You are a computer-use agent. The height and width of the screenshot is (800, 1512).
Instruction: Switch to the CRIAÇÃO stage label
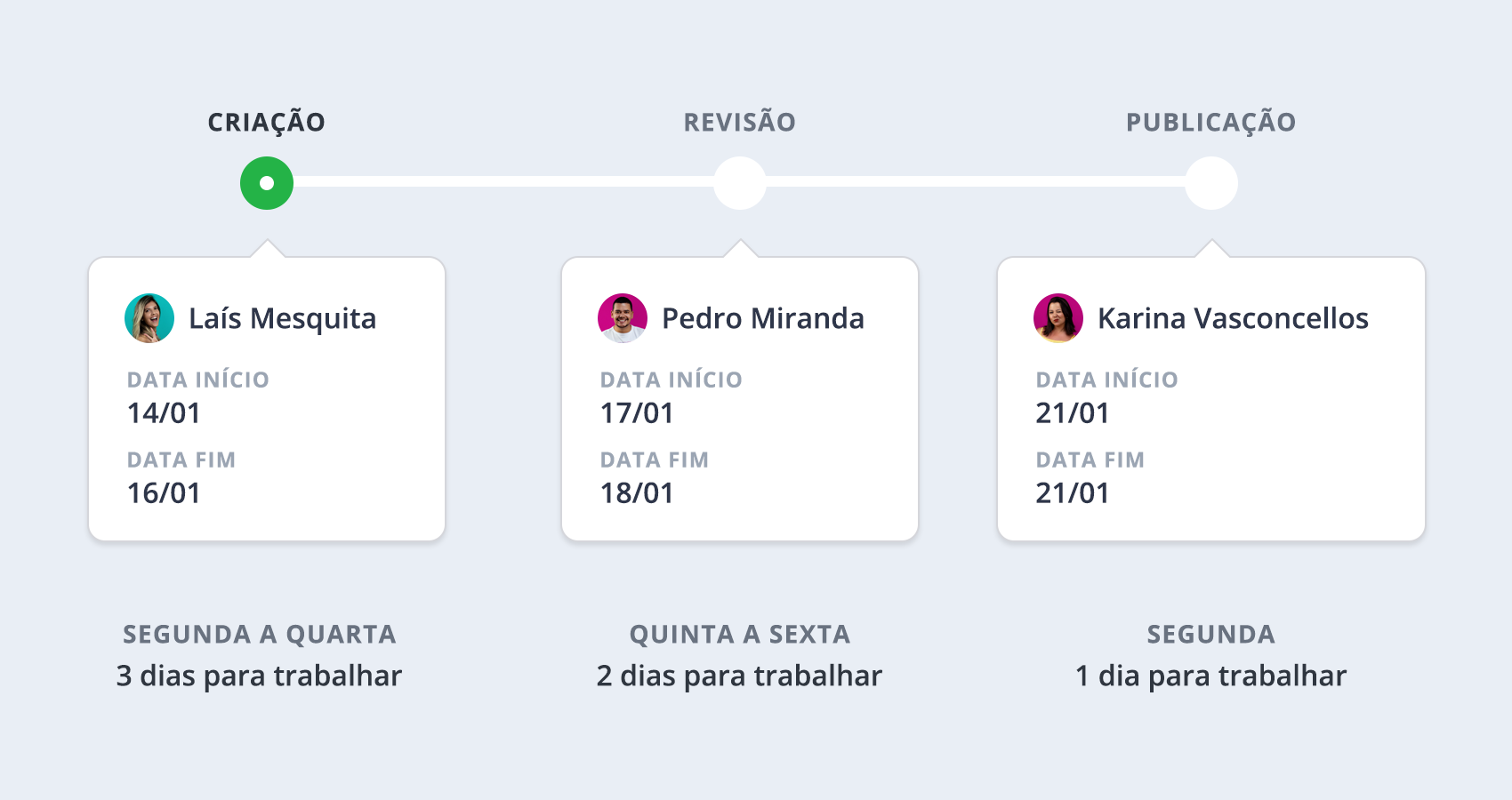point(267,122)
